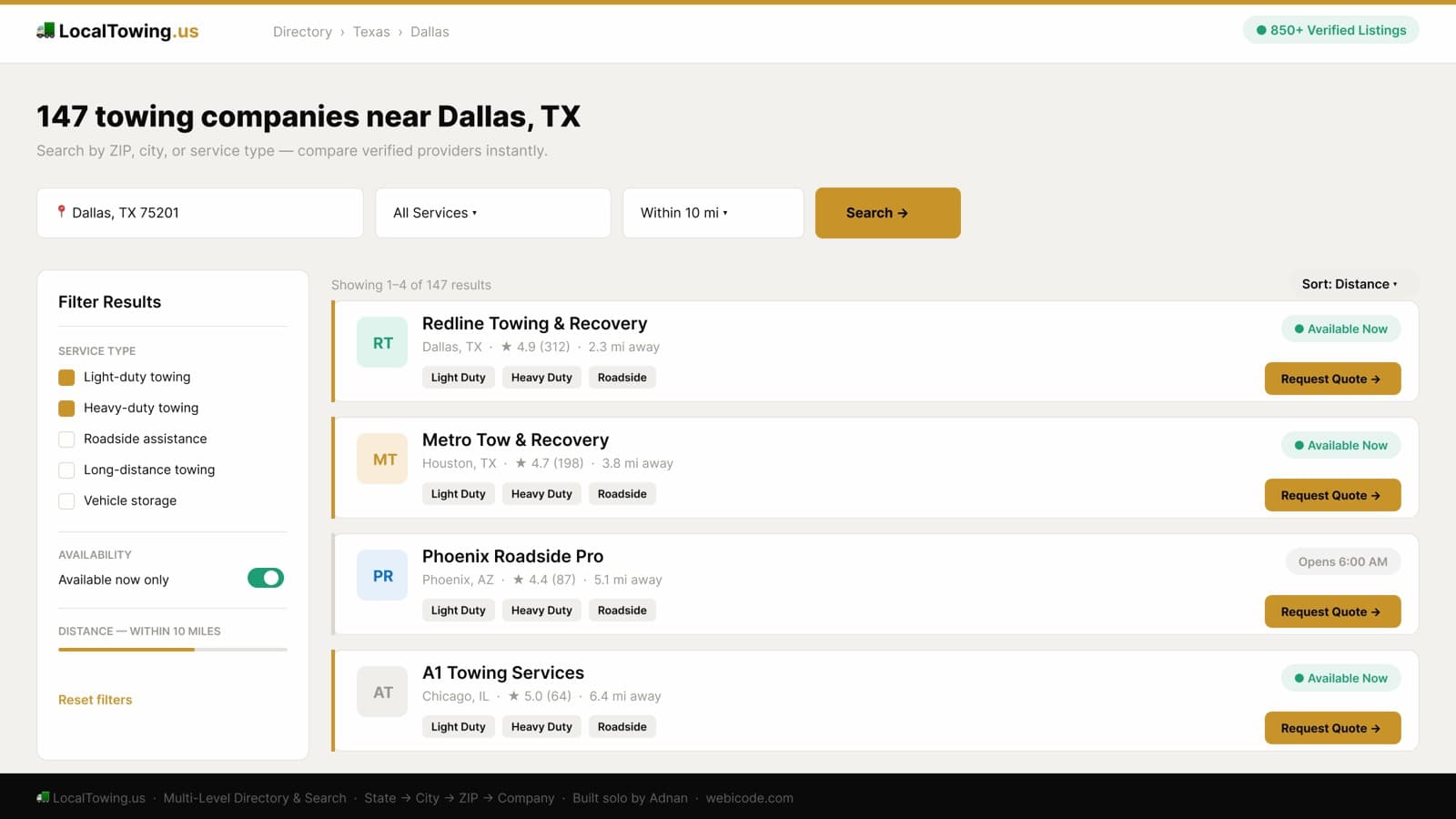Check Light-duty towing filter
This screenshot has height=819, width=1456.
[66, 377]
